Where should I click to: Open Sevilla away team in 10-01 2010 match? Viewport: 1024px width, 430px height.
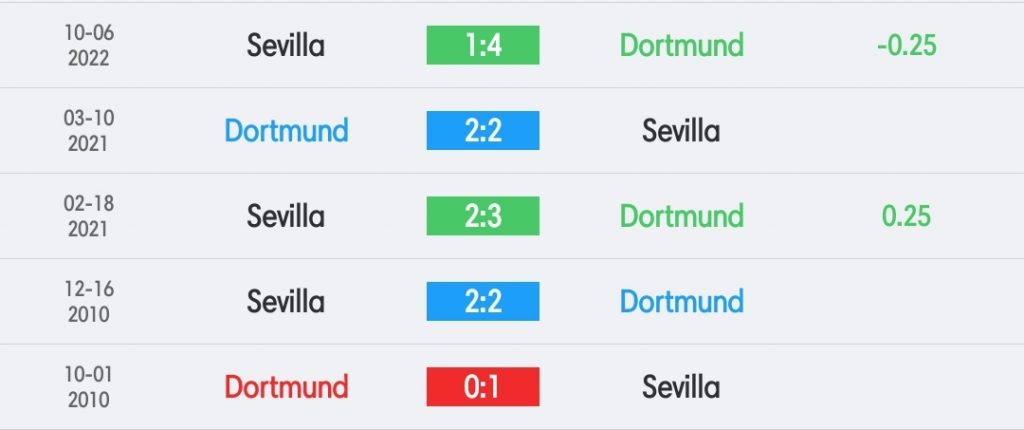[681, 387]
